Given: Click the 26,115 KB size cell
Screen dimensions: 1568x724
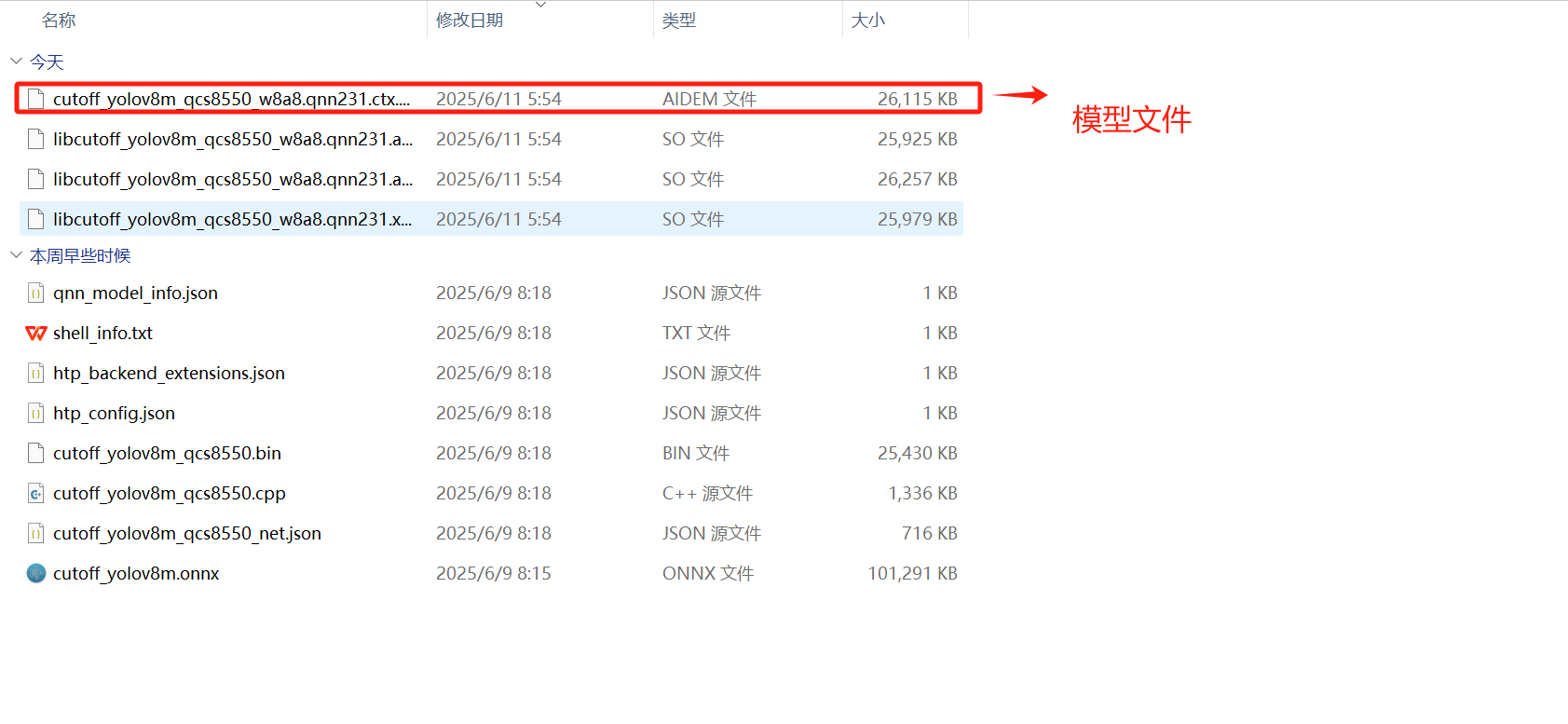Looking at the screenshot, I should (x=918, y=99).
